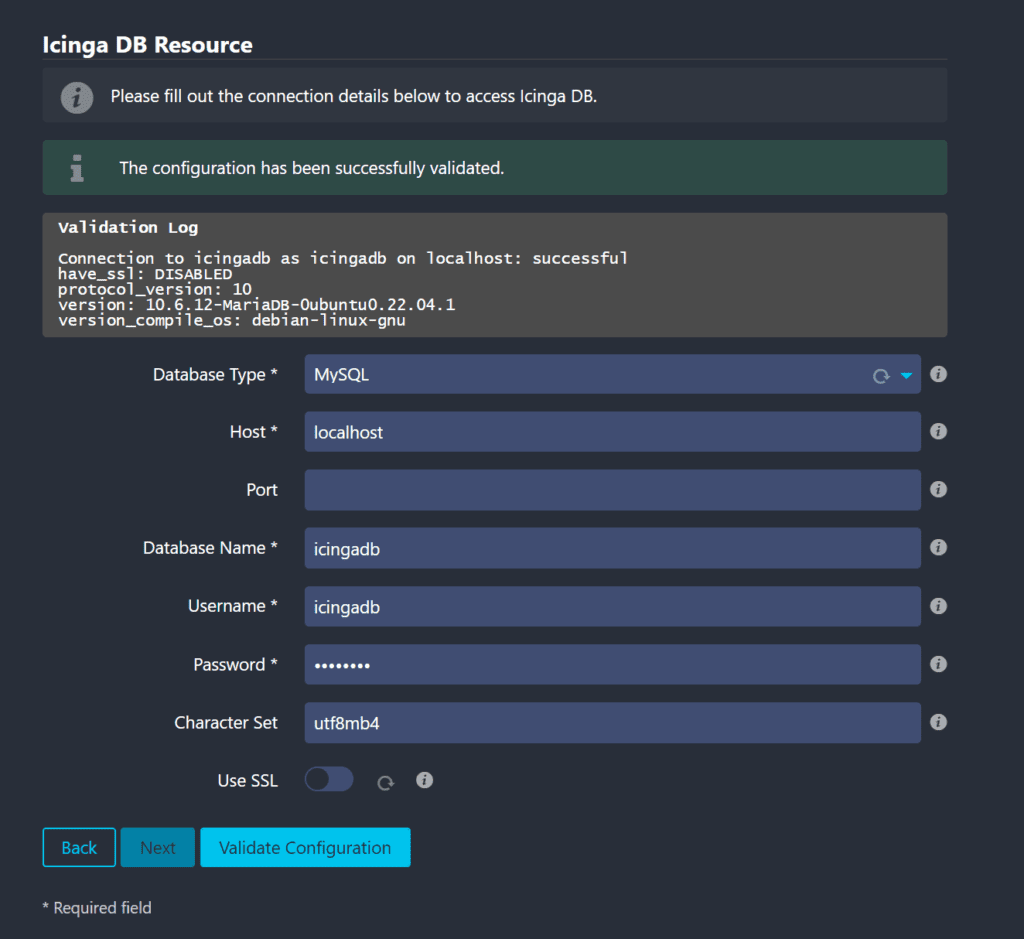Click the info icon next to Host
1024x939 pixels.
coord(938,432)
